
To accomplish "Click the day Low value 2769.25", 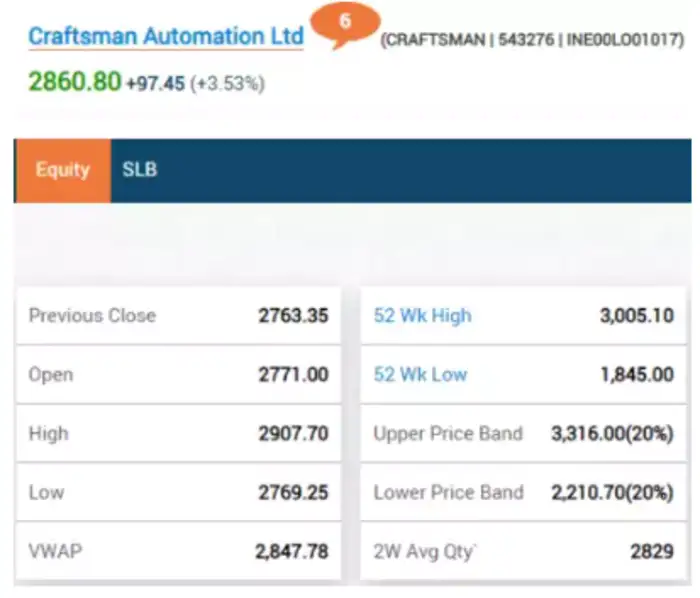I will click(293, 492).
